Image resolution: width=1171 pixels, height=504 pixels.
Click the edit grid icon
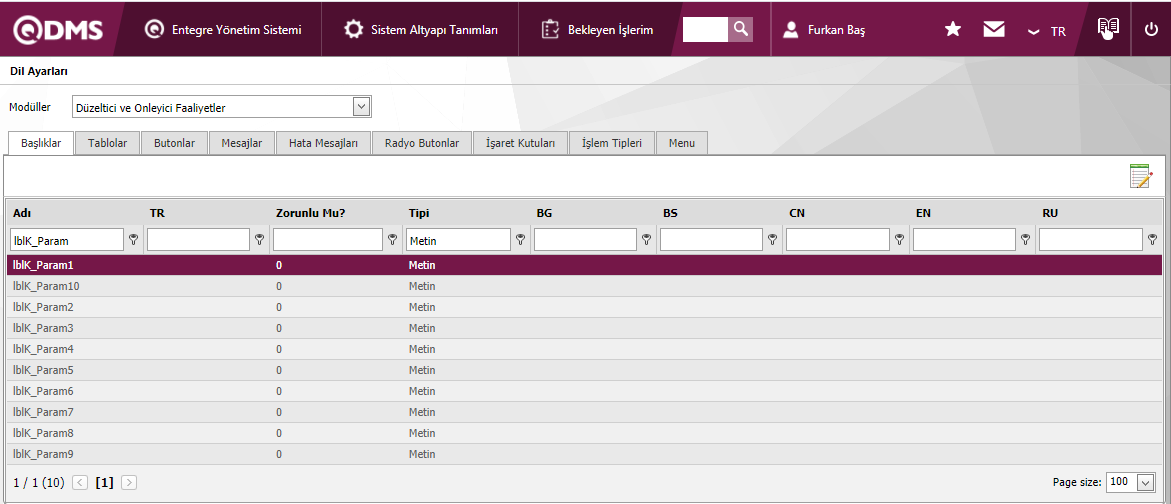pyautogui.click(x=1140, y=178)
